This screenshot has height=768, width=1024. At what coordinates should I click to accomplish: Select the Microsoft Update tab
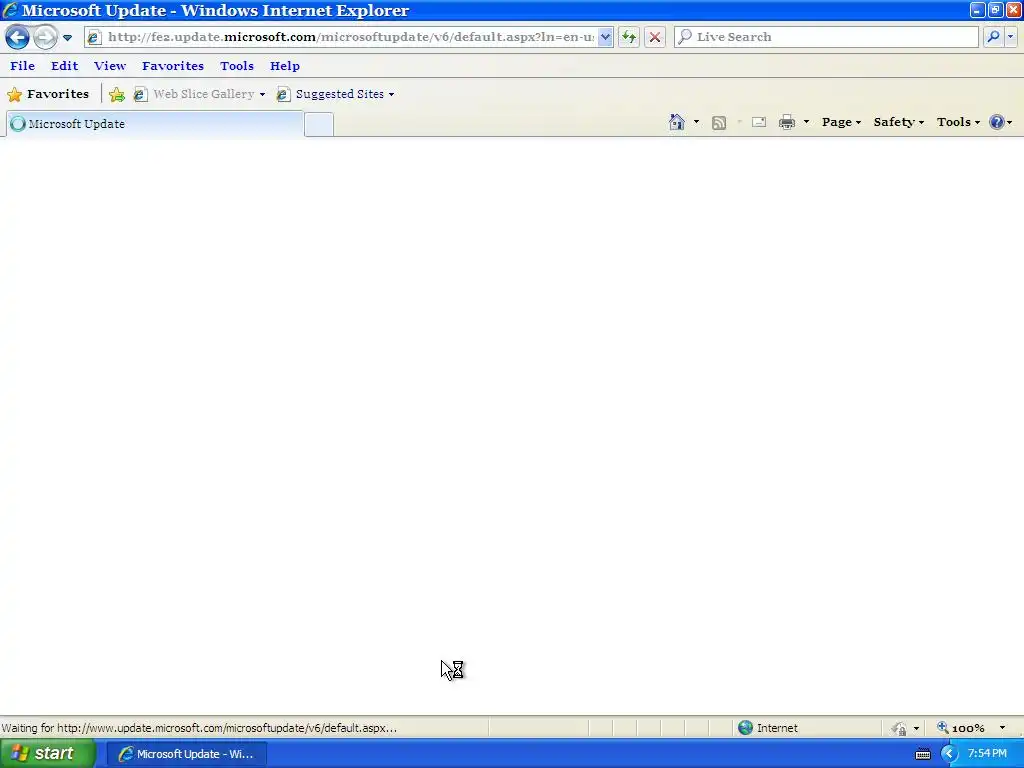[x=155, y=124]
